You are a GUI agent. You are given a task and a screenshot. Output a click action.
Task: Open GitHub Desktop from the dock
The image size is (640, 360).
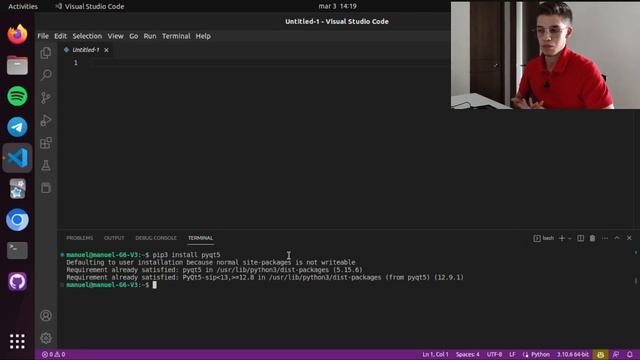tap(17, 281)
